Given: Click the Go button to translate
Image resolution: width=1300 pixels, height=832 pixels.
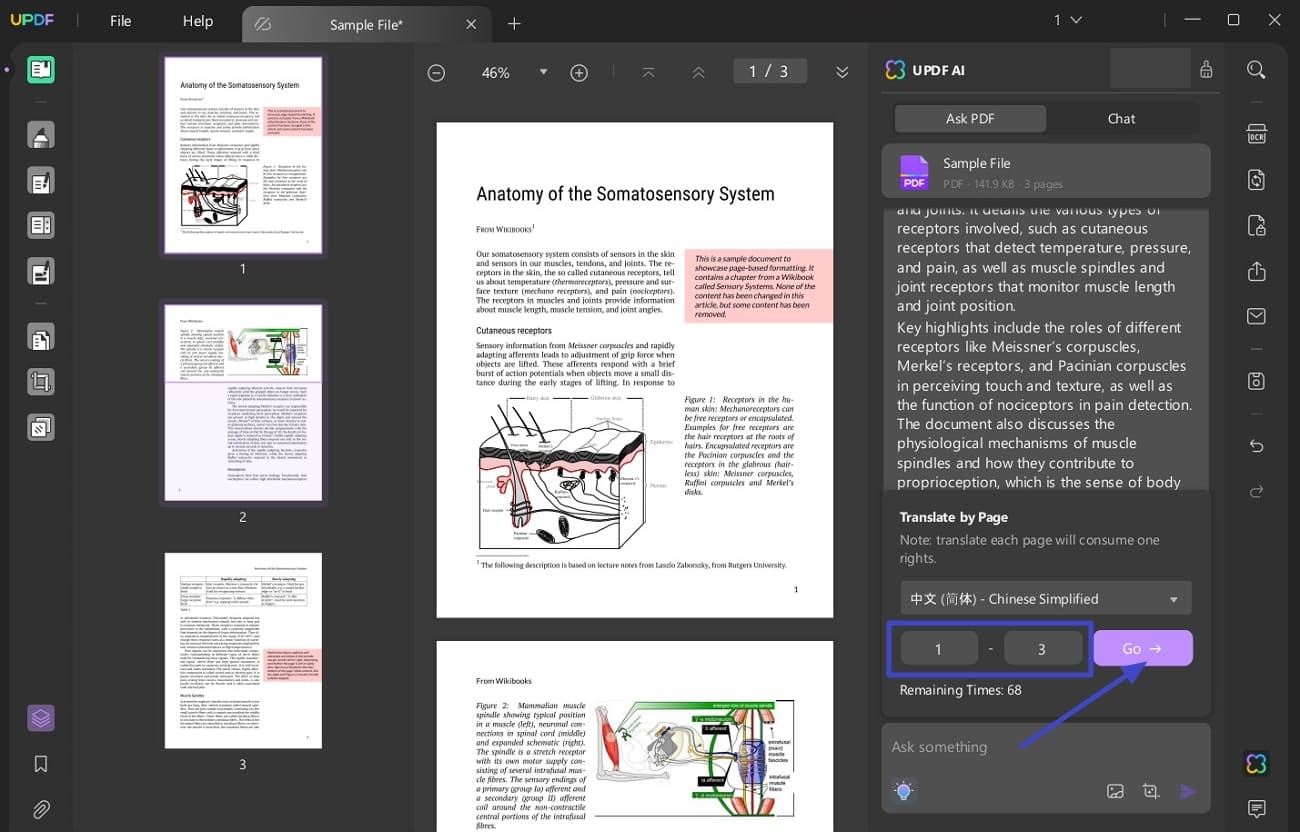Looking at the screenshot, I should [x=1142, y=648].
